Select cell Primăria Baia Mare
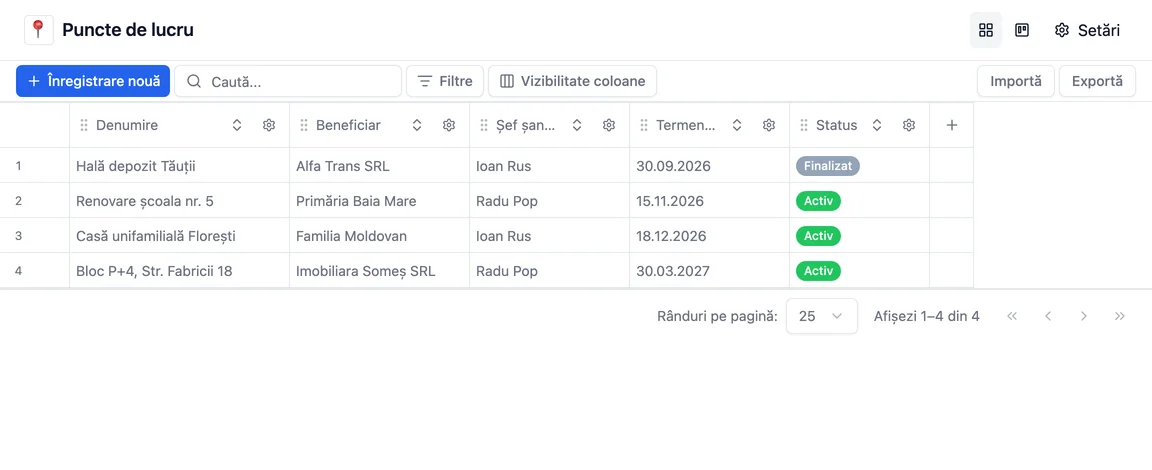 (x=379, y=201)
